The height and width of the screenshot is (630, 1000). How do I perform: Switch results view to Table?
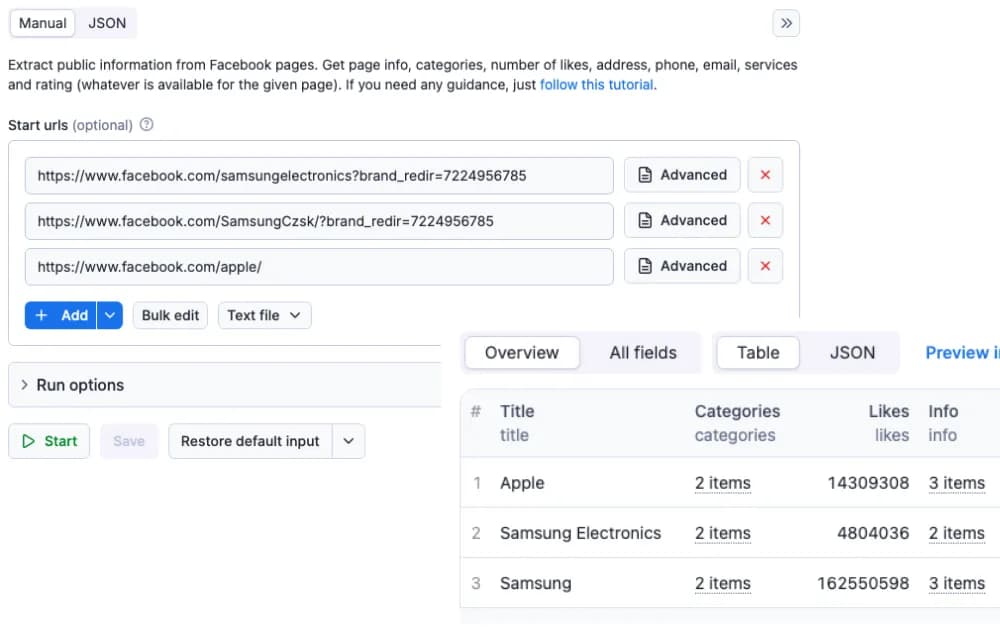point(758,353)
